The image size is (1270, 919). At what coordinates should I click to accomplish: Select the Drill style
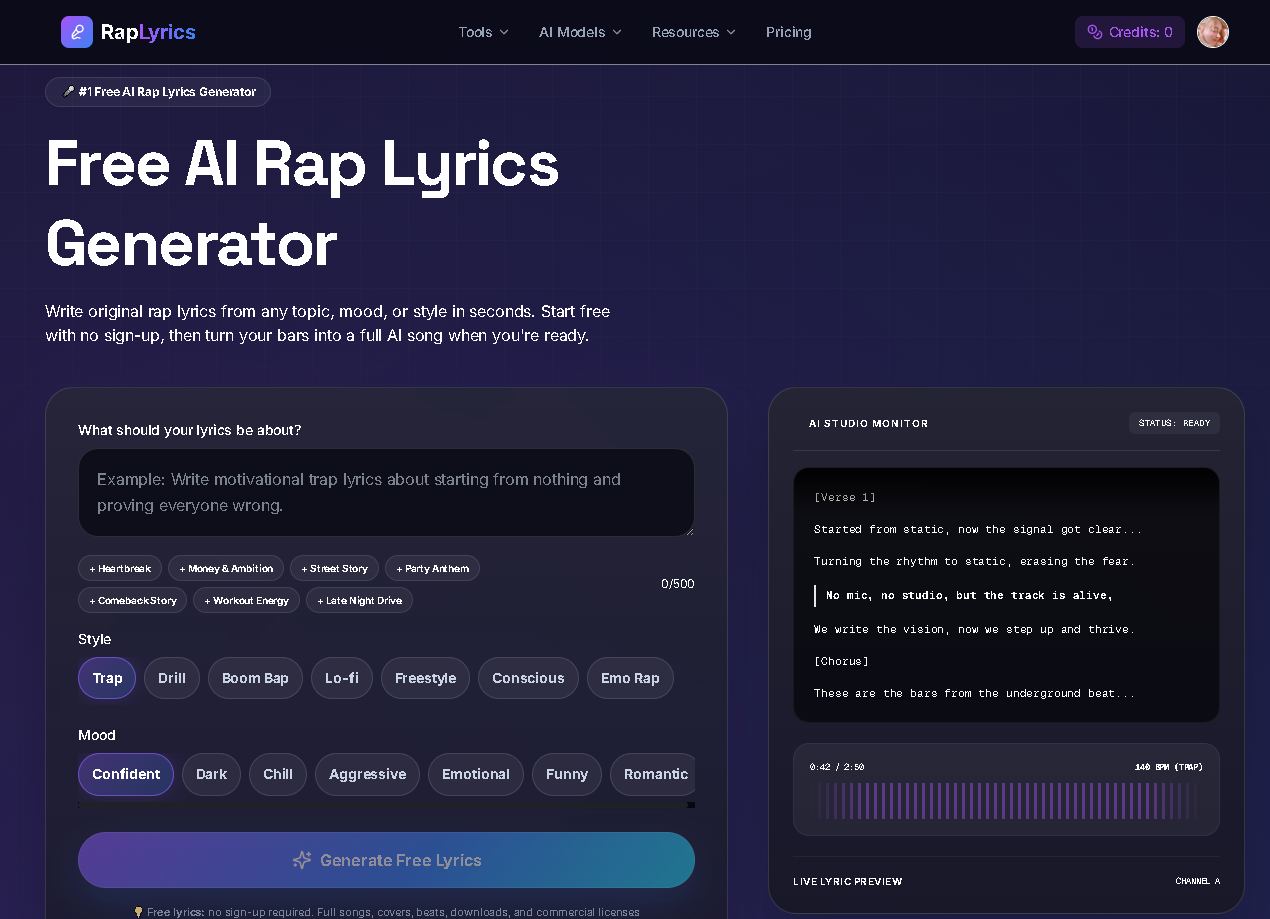coord(172,678)
